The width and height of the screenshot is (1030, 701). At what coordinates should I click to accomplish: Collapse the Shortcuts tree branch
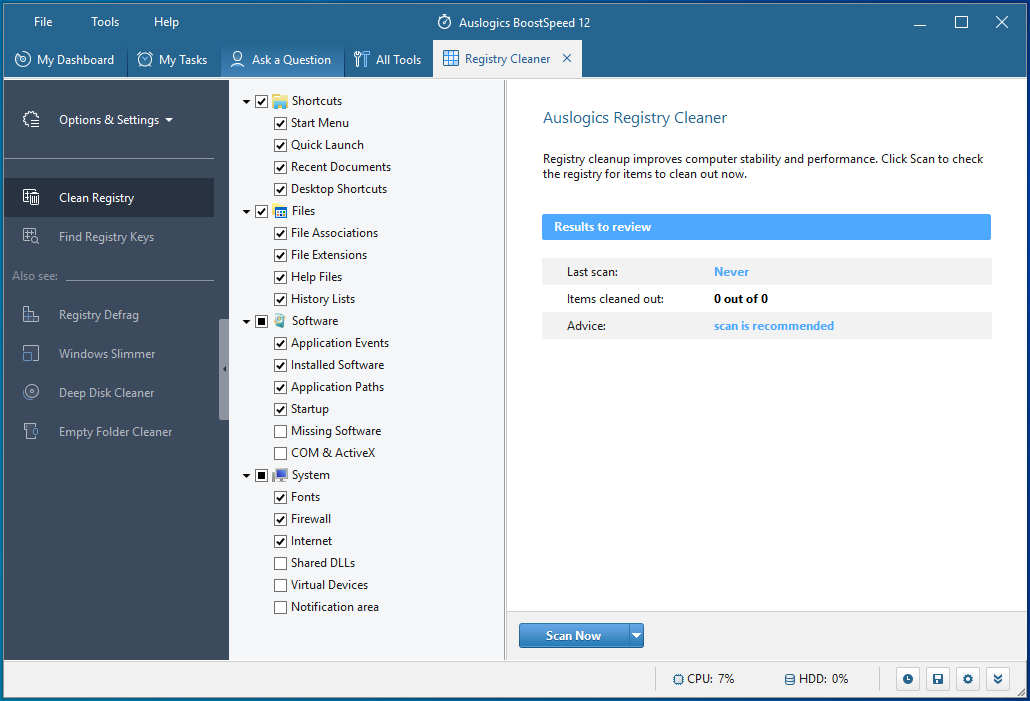pos(246,100)
